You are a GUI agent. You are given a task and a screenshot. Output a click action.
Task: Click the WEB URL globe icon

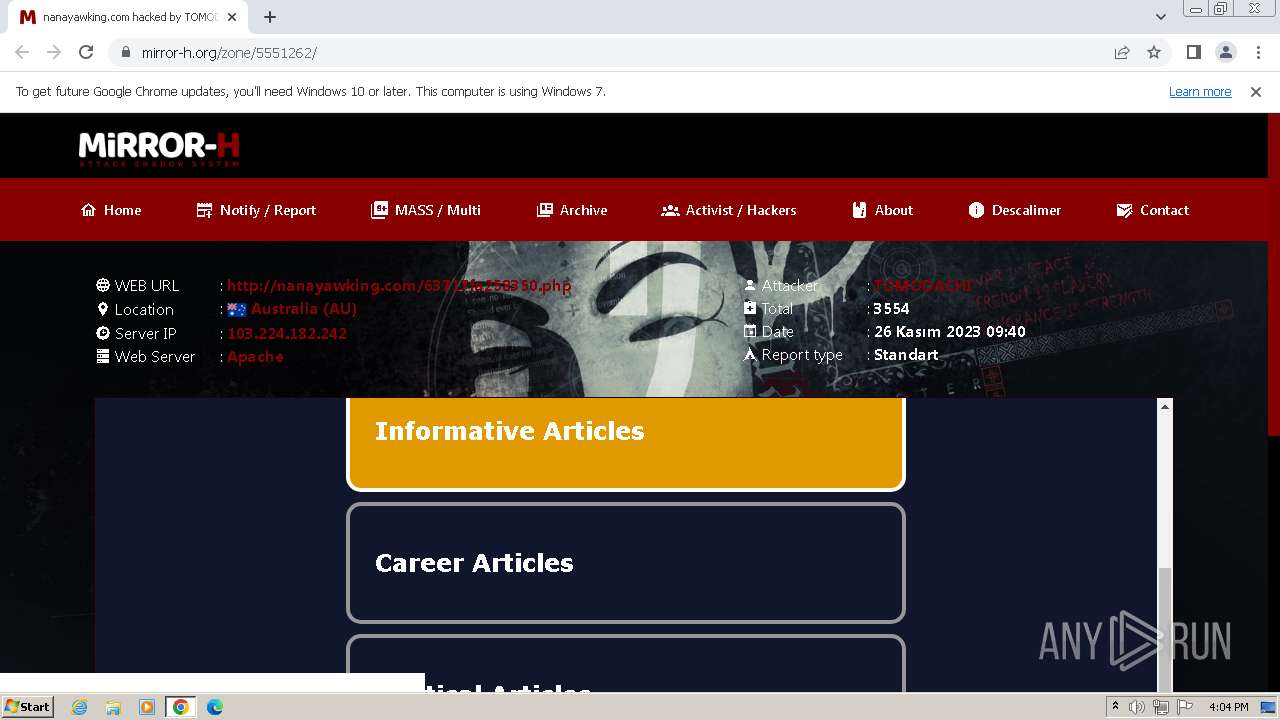click(103, 285)
